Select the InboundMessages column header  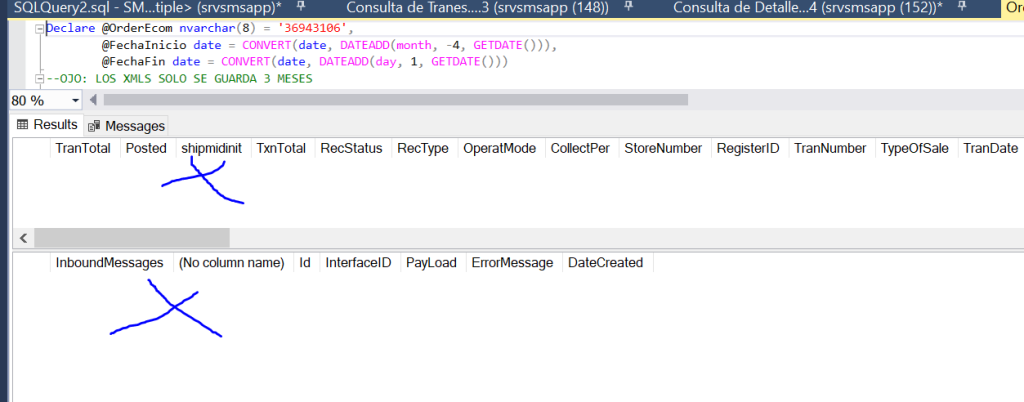click(110, 262)
